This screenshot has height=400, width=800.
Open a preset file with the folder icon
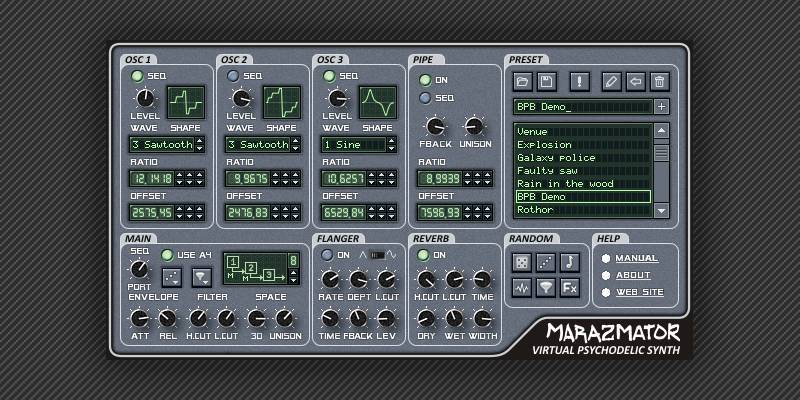[x=522, y=81]
